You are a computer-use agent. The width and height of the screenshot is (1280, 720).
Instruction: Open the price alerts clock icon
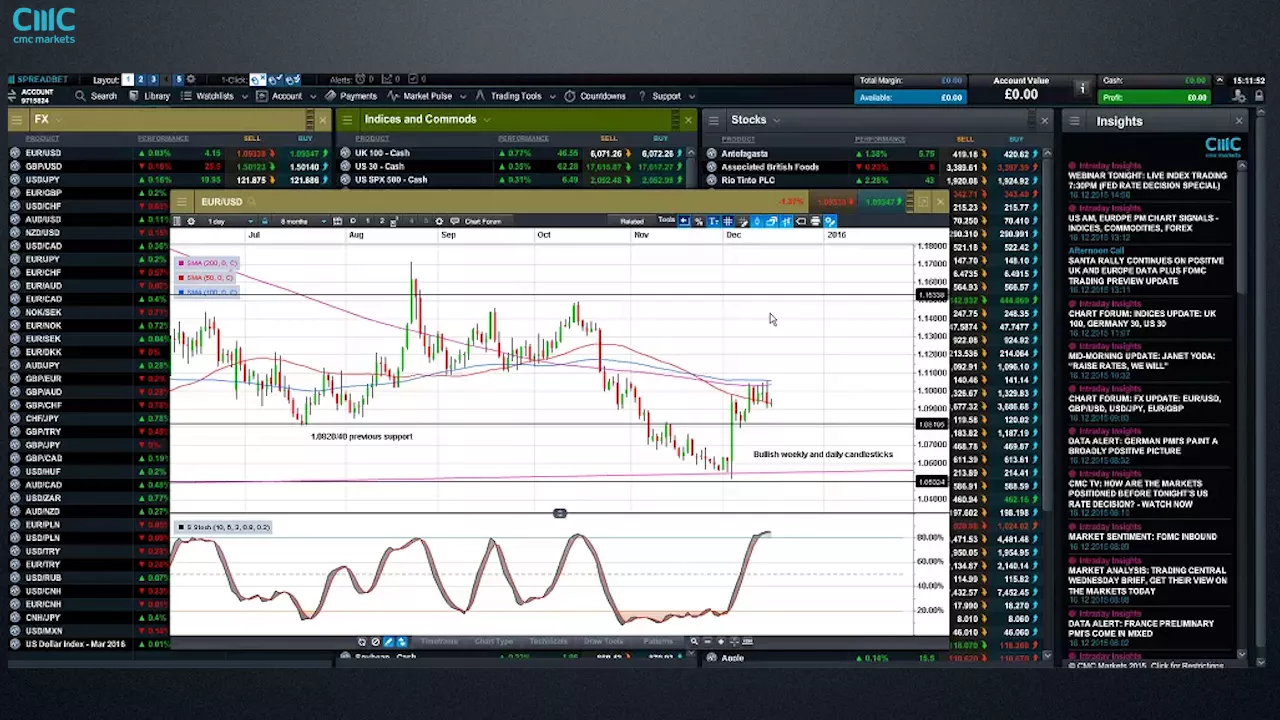pyautogui.click(x=360, y=79)
